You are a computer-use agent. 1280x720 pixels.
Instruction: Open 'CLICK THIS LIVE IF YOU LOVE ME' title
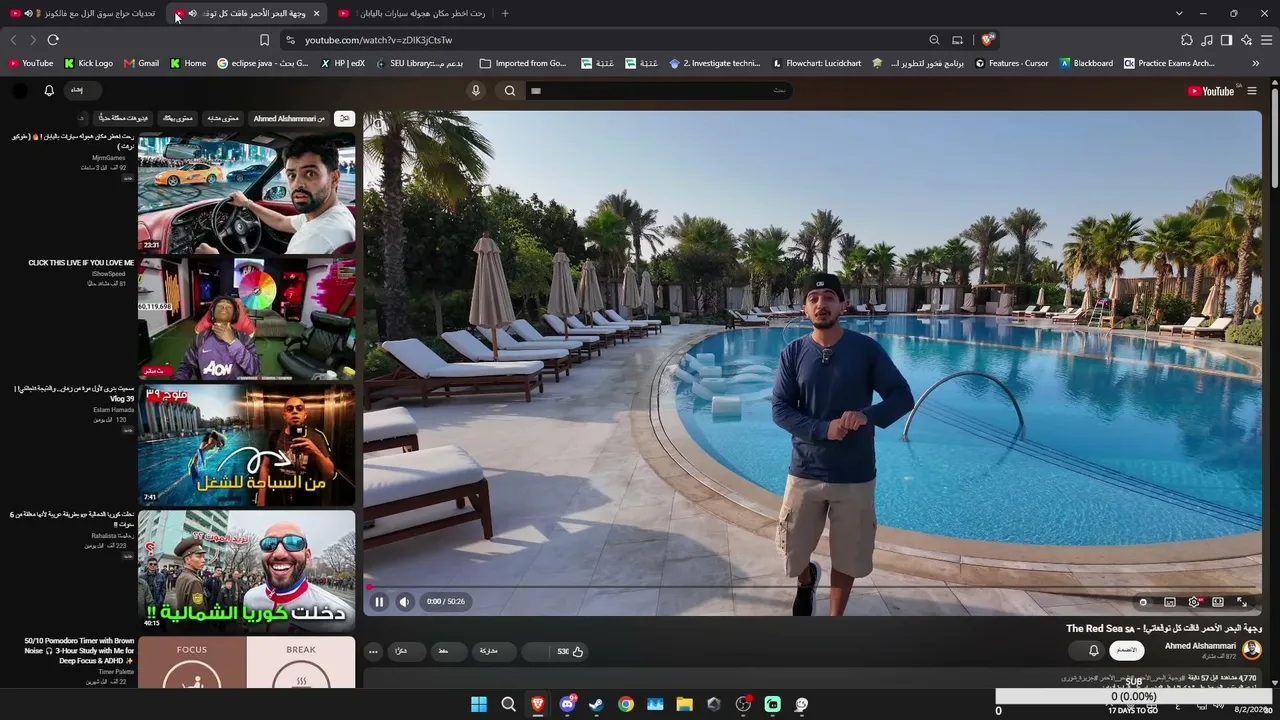81,263
